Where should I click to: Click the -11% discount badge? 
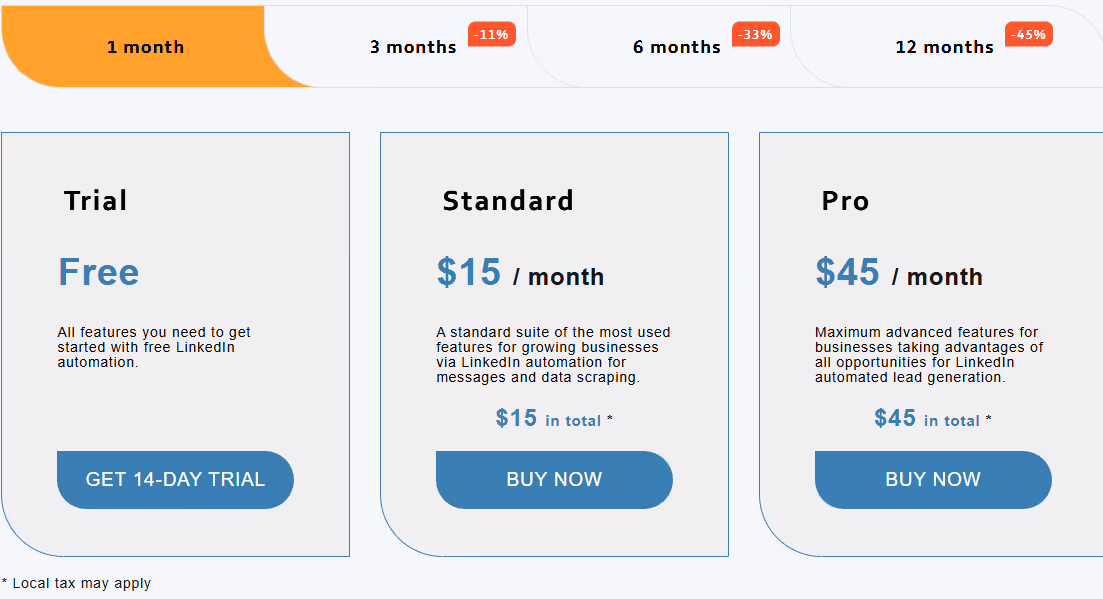[491, 33]
